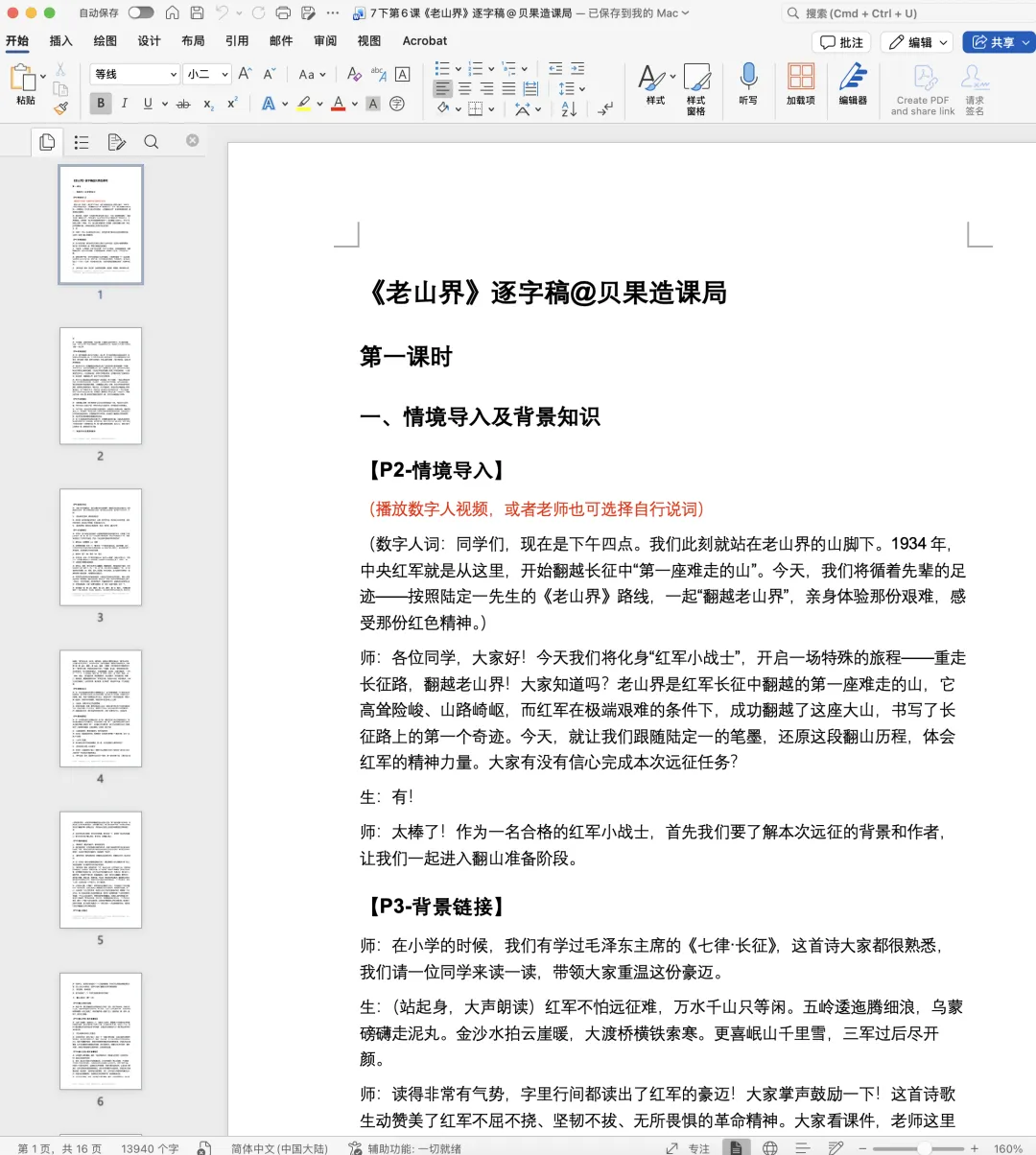
Task: Click the Home icon in title bar
Action: click(x=173, y=12)
